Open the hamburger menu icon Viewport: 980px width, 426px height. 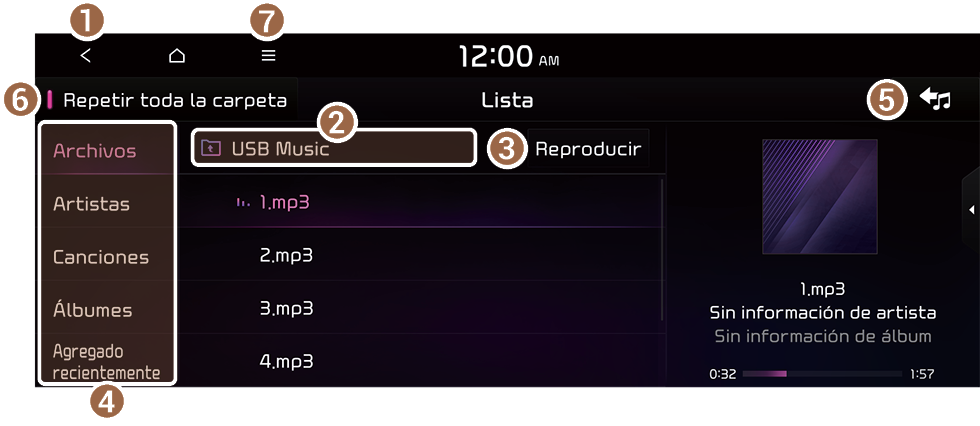tap(268, 56)
